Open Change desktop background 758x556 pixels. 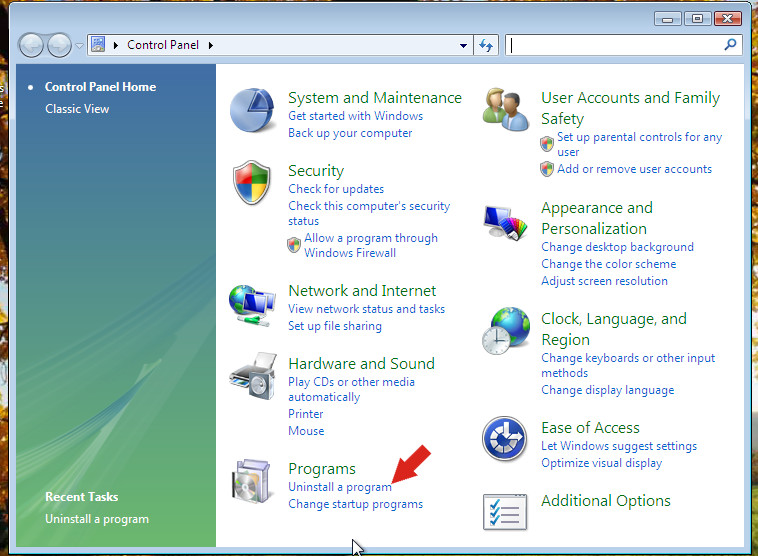pos(617,247)
